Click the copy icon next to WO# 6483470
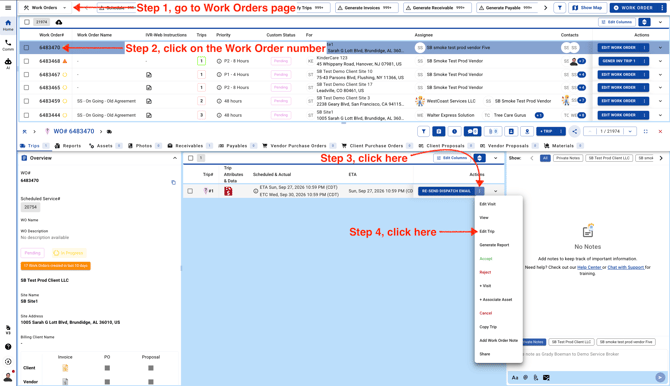 [x=173, y=183]
